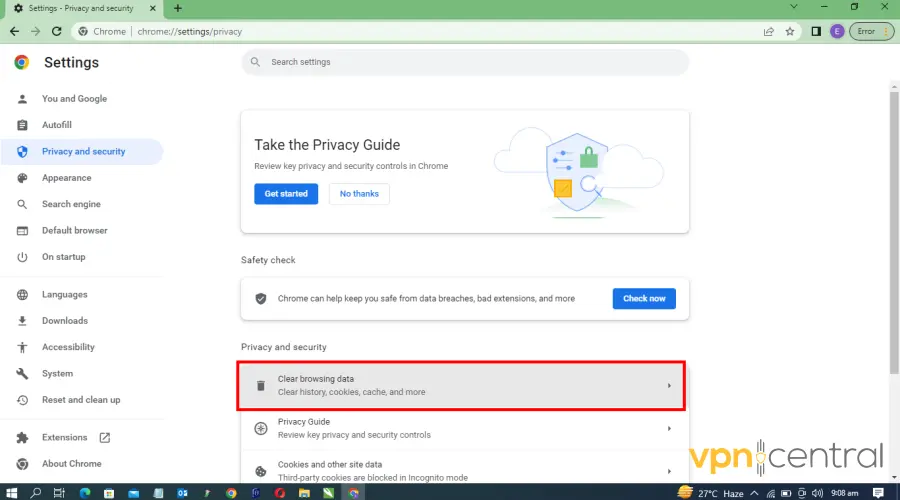Click the 9:08 am taskbar clock
Image resolution: width=900 pixels, height=500 pixels.
[x=844, y=493]
